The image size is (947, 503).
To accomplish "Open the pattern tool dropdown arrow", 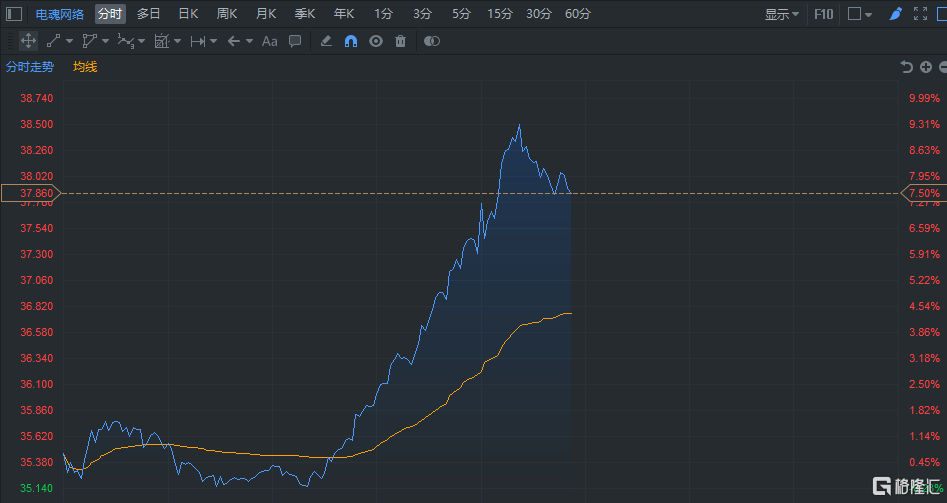I will [x=178, y=41].
